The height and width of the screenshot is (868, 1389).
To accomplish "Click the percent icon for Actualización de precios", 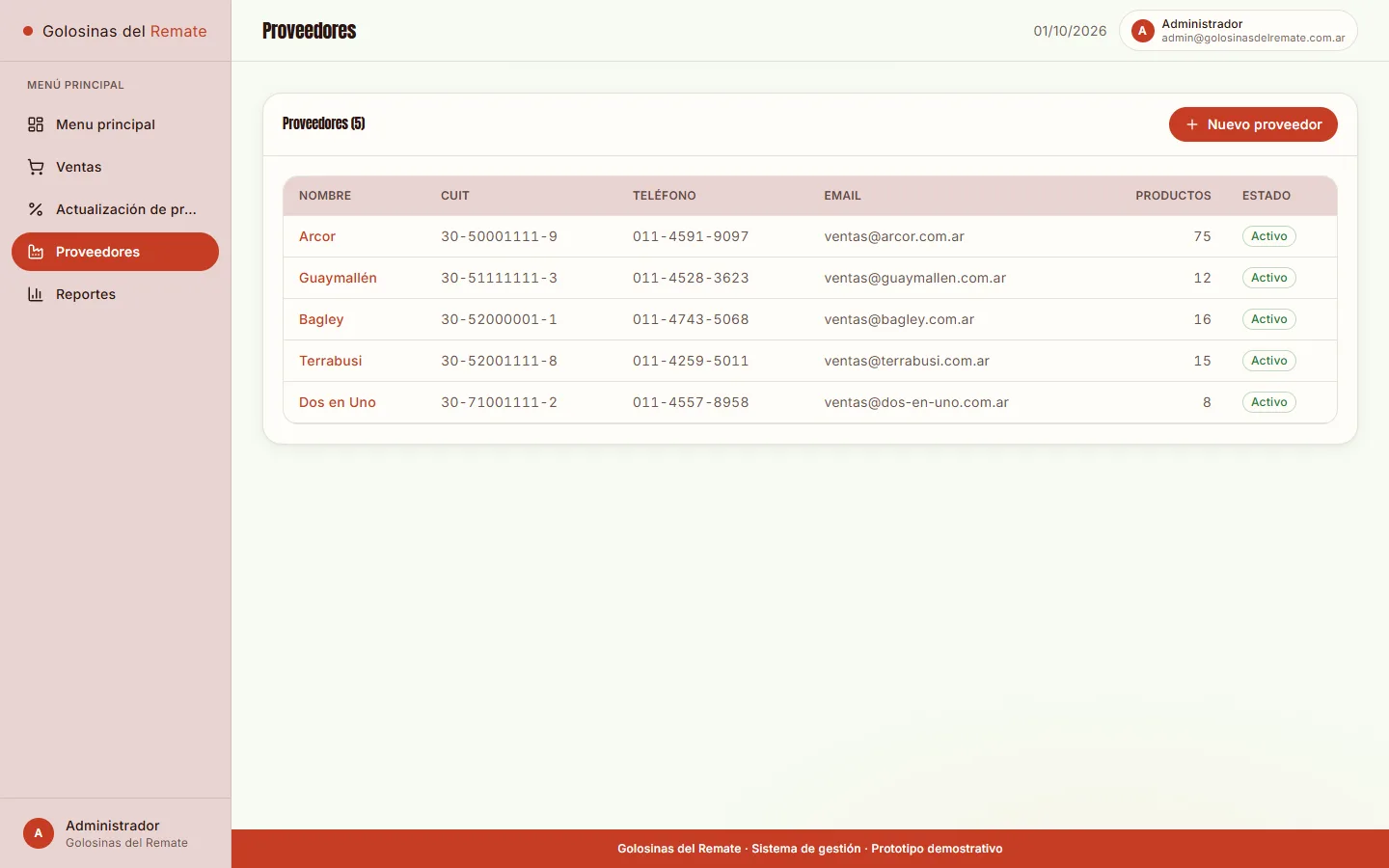I will pos(36,209).
